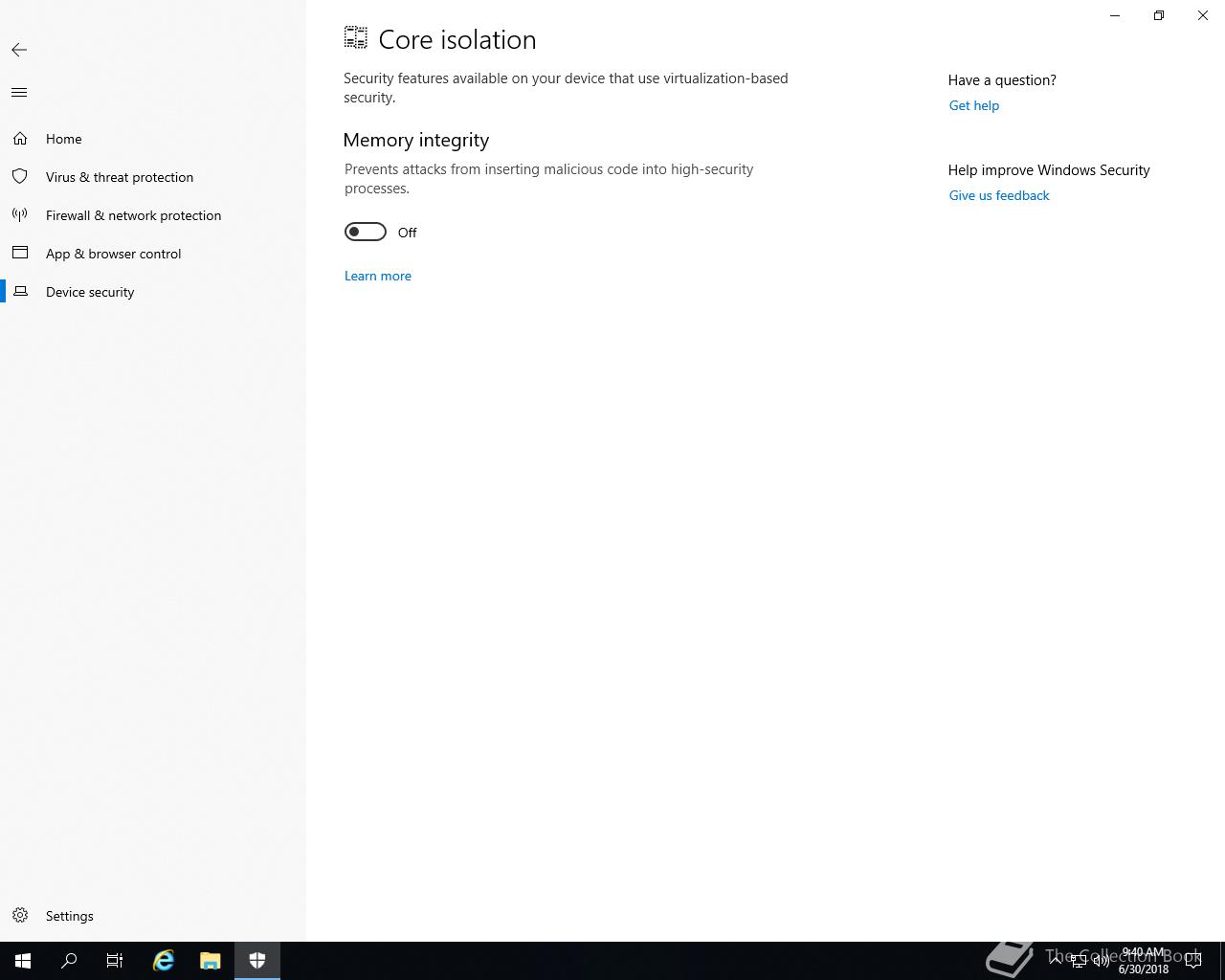Open the Windows Start menu
Image resolution: width=1225 pixels, height=980 pixels.
tap(23, 961)
